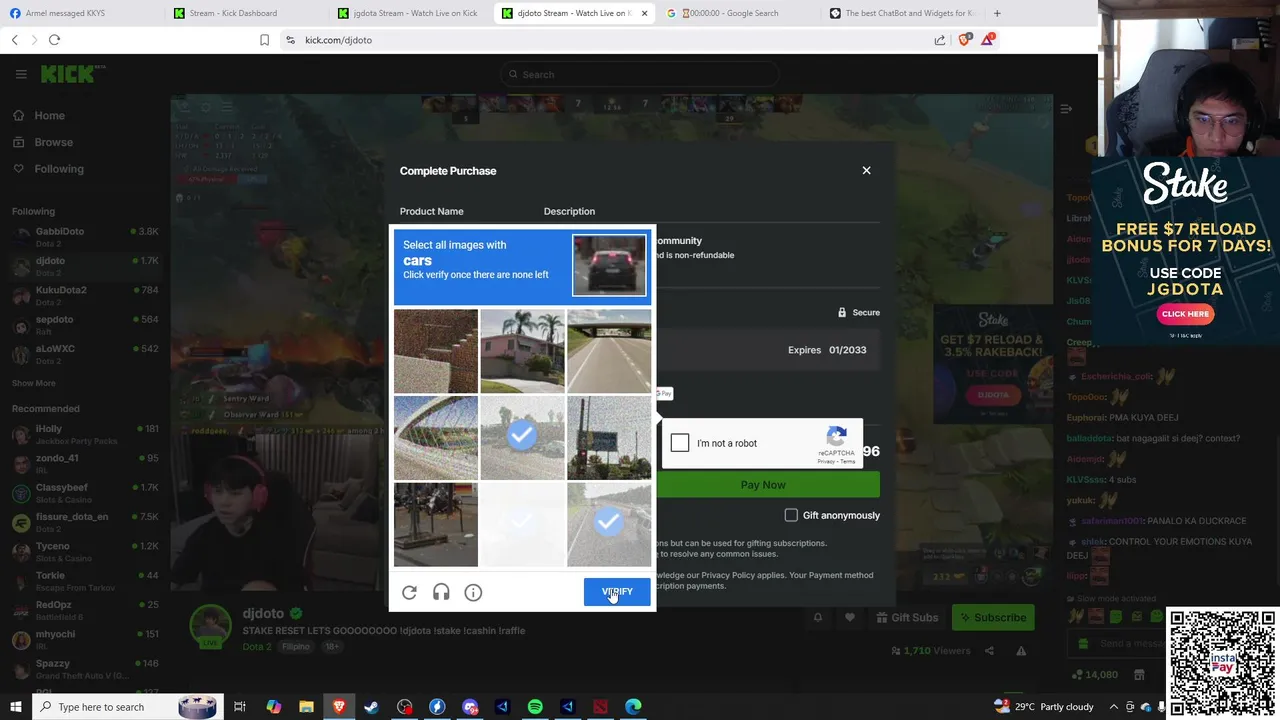Image resolution: width=1280 pixels, height=720 pixels.
Task: Select the pink house with palms tile
Action: click(x=522, y=351)
